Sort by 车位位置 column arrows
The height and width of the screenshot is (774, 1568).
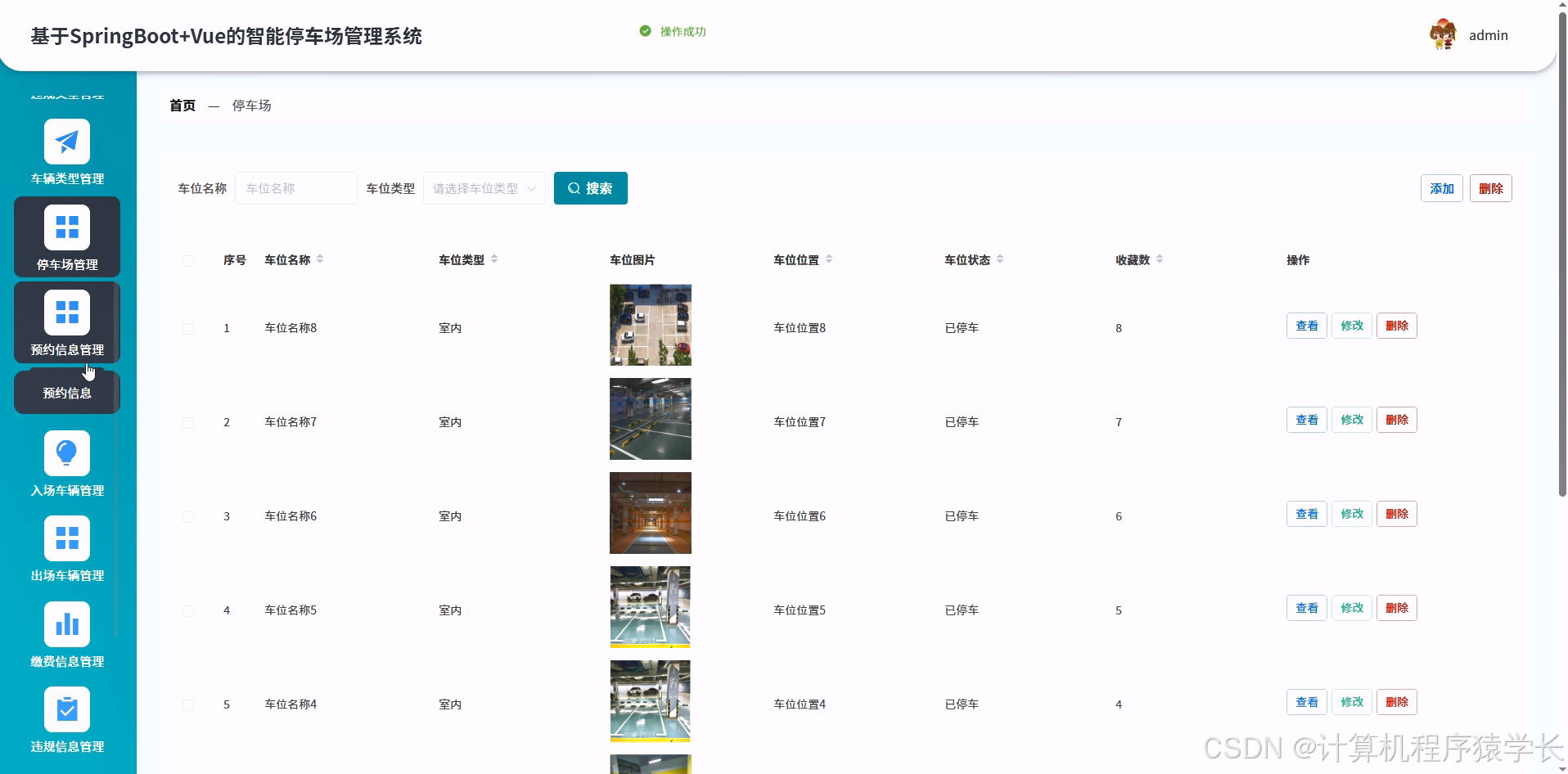[829, 259]
